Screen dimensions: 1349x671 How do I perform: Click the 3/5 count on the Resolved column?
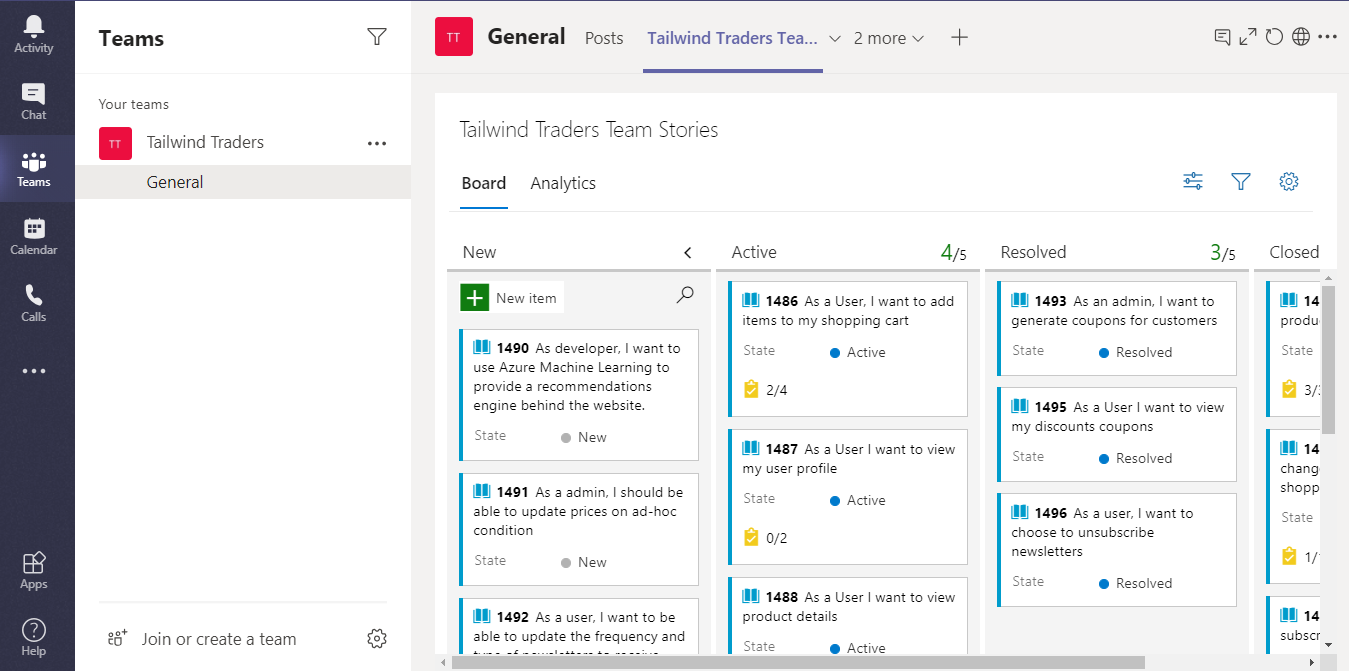point(1223,253)
